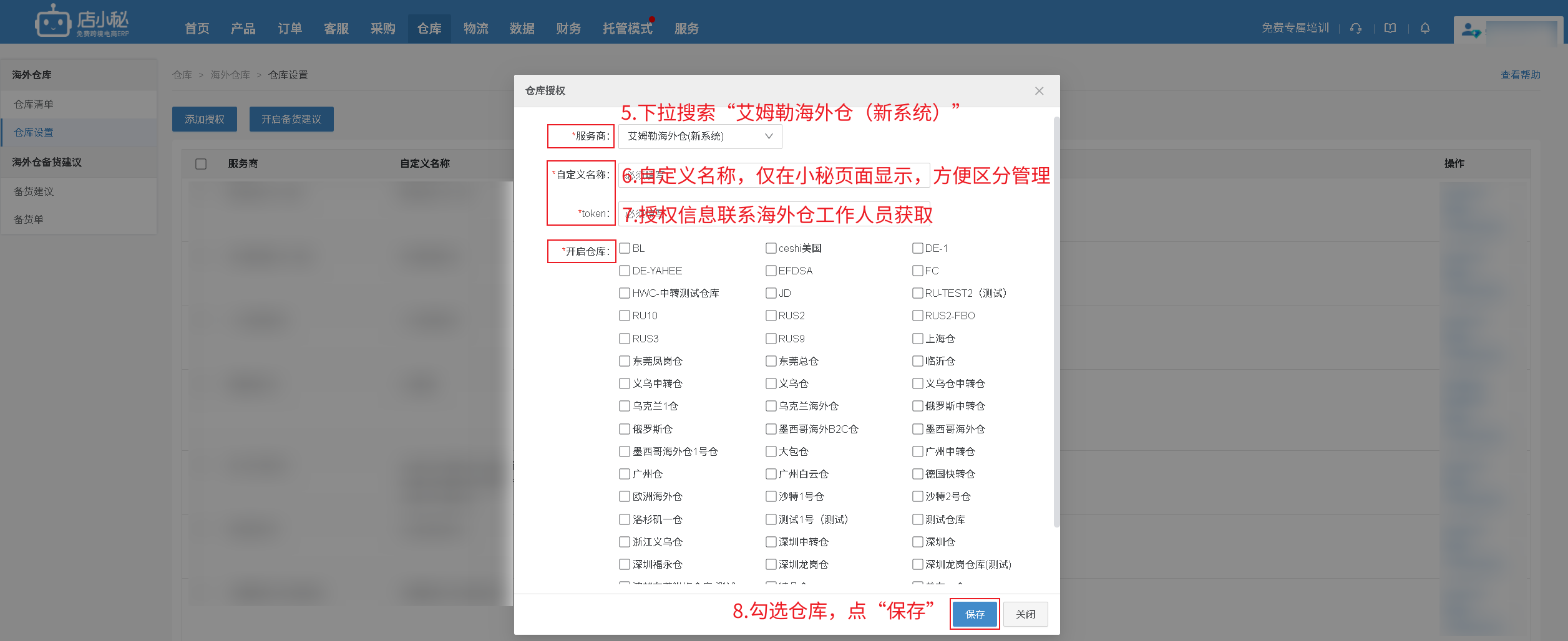
Task: Select the 深圳仓 warehouse checkbox
Action: [917, 542]
